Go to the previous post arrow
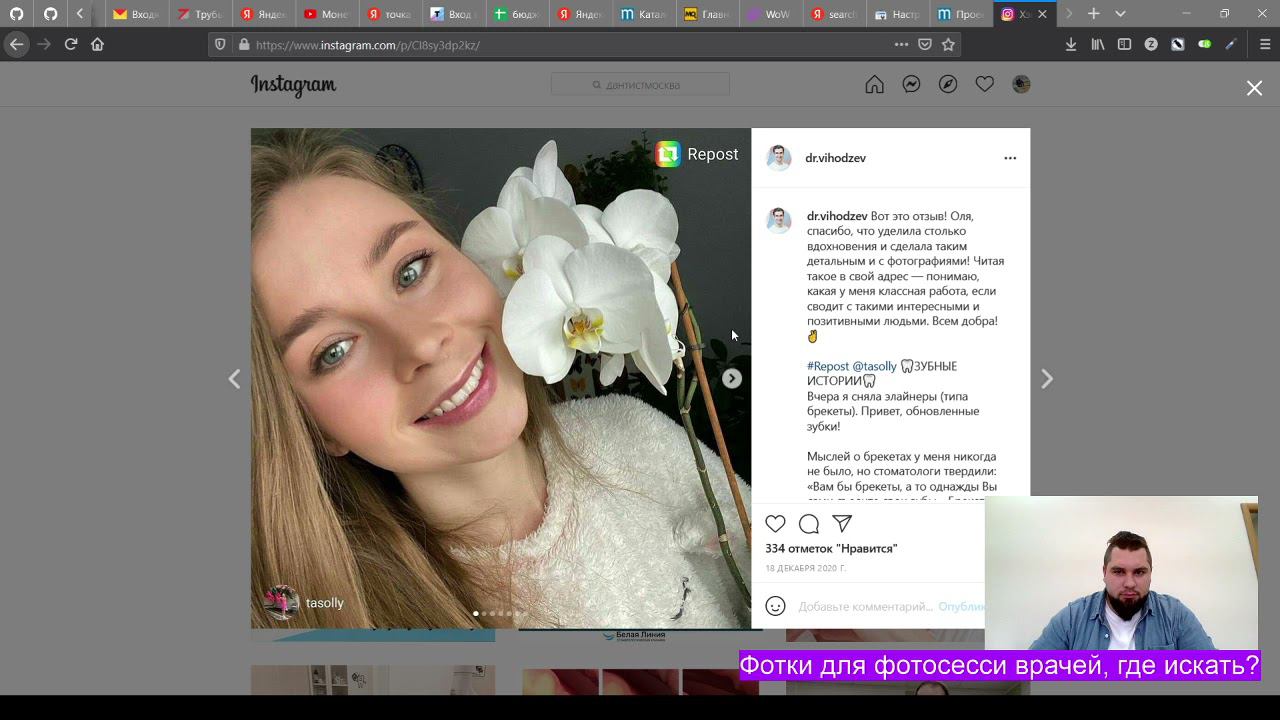The image size is (1280, 720). (234, 379)
